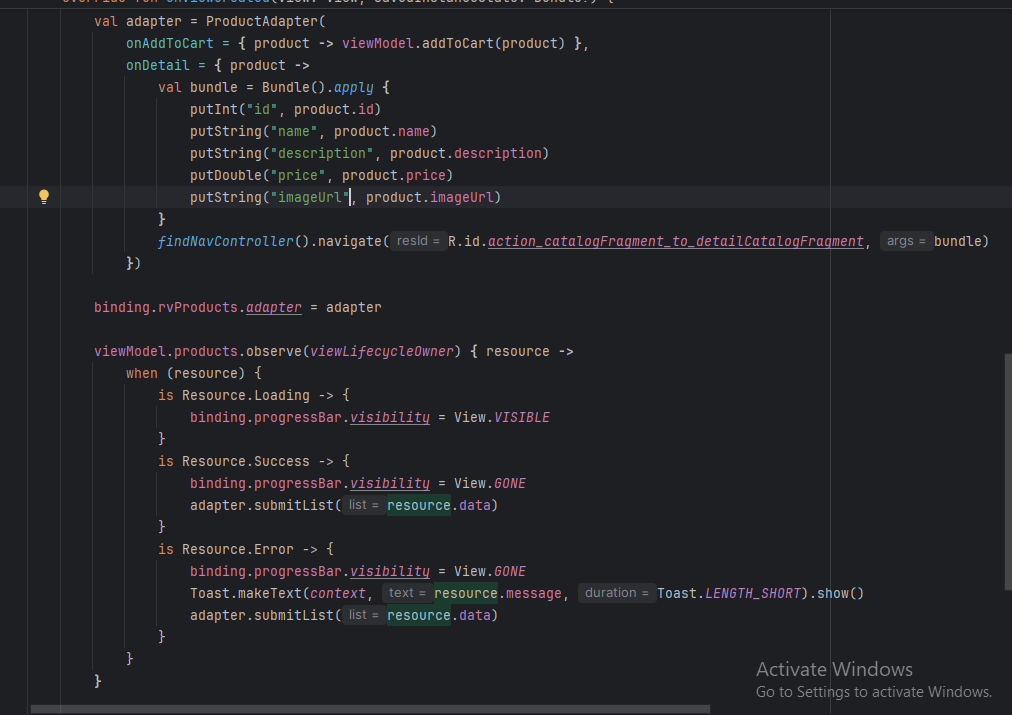Click the onAddToCart parameter name
Screen dimensions: 1012x715
170,43
